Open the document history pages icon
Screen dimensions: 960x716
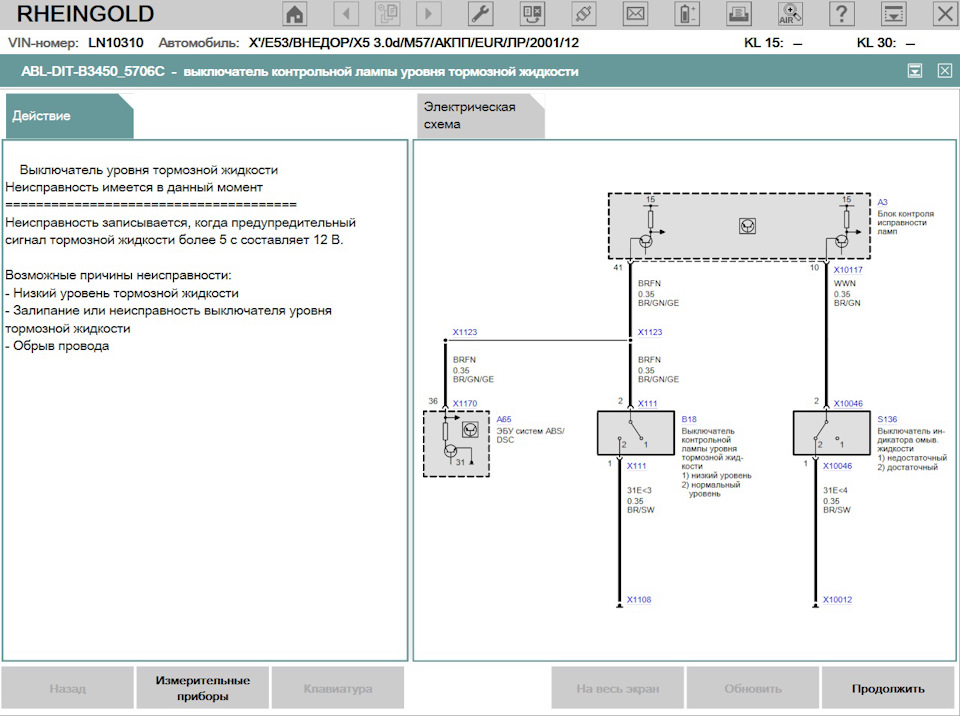point(388,13)
